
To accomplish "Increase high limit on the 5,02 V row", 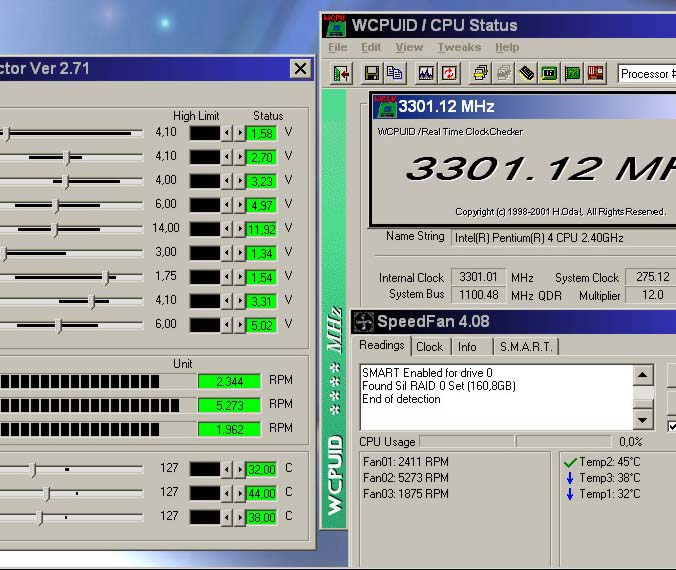I will [240, 326].
